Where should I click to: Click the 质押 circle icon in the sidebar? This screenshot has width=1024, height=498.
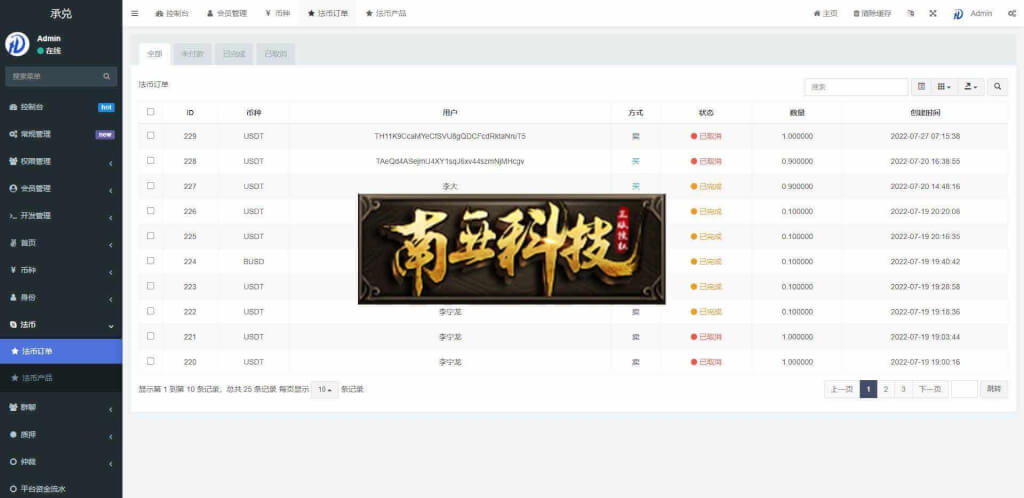tap(13, 434)
